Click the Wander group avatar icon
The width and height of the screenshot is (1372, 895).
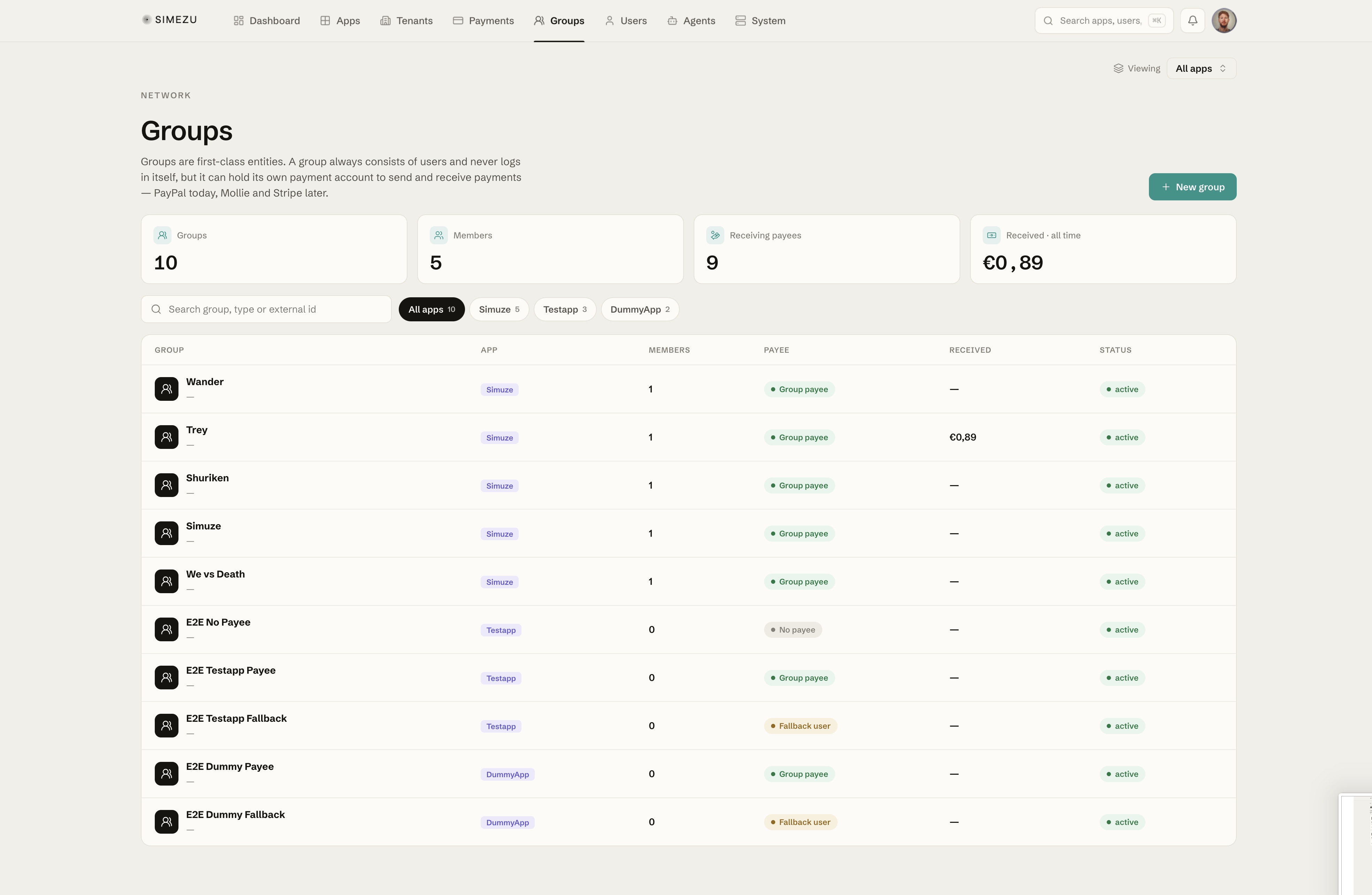(x=166, y=389)
